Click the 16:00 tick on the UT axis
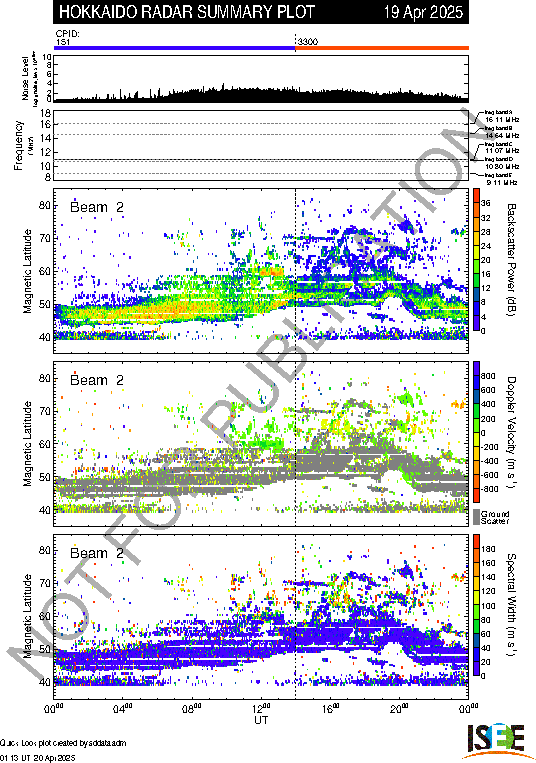The image size is (536, 763). click(x=330, y=708)
